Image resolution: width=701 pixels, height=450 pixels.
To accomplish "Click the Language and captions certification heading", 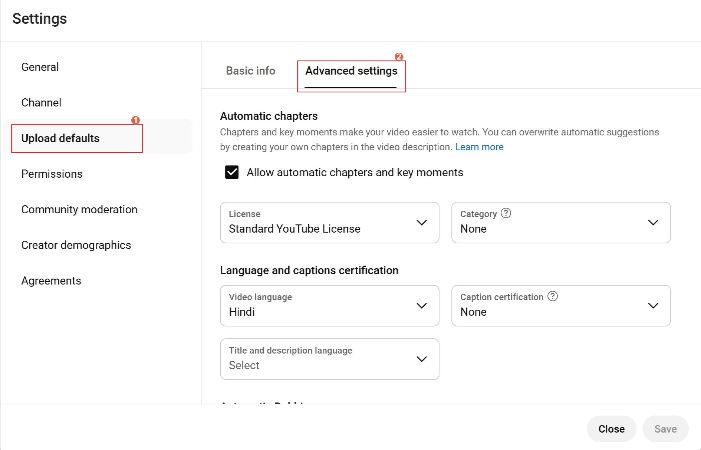I will coord(309,270).
